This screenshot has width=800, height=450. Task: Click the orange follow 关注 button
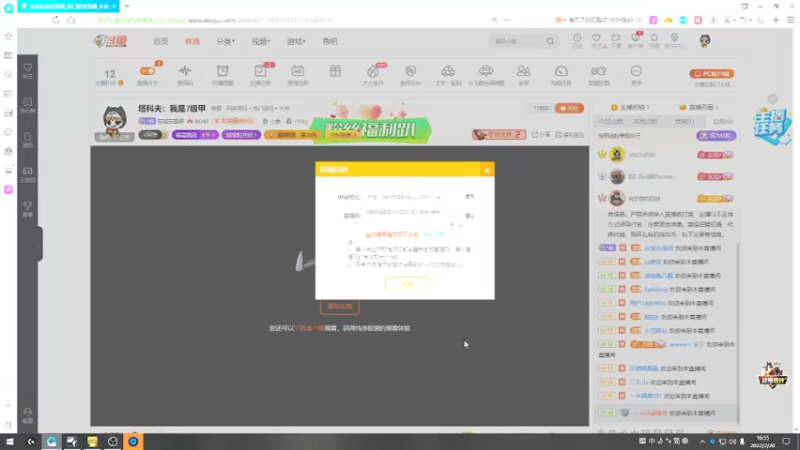pos(569,108)
